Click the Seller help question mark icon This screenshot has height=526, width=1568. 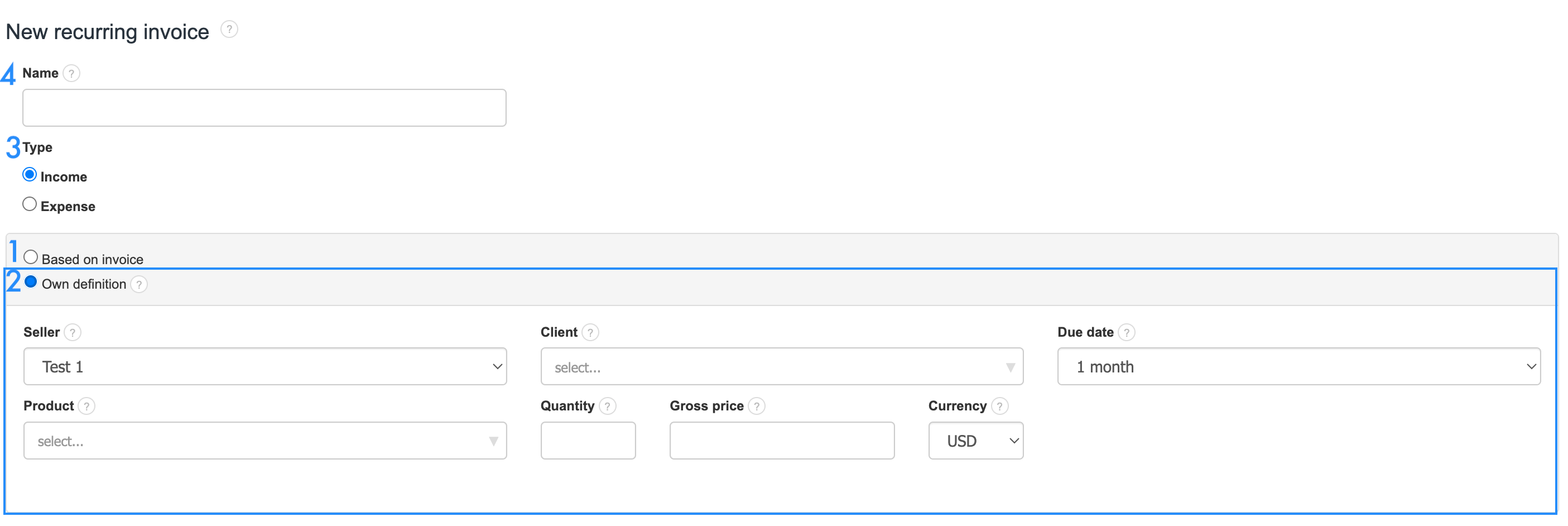[x=73, y=332]
